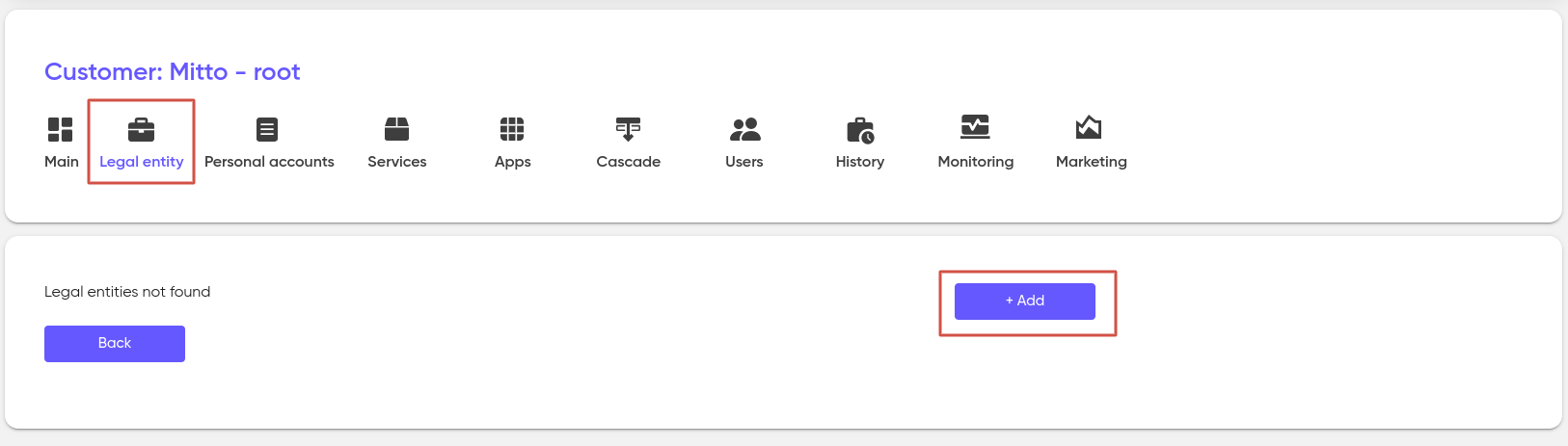Select the Legal entity briefcase icon
1568x446 pixels.
(142, 129)
